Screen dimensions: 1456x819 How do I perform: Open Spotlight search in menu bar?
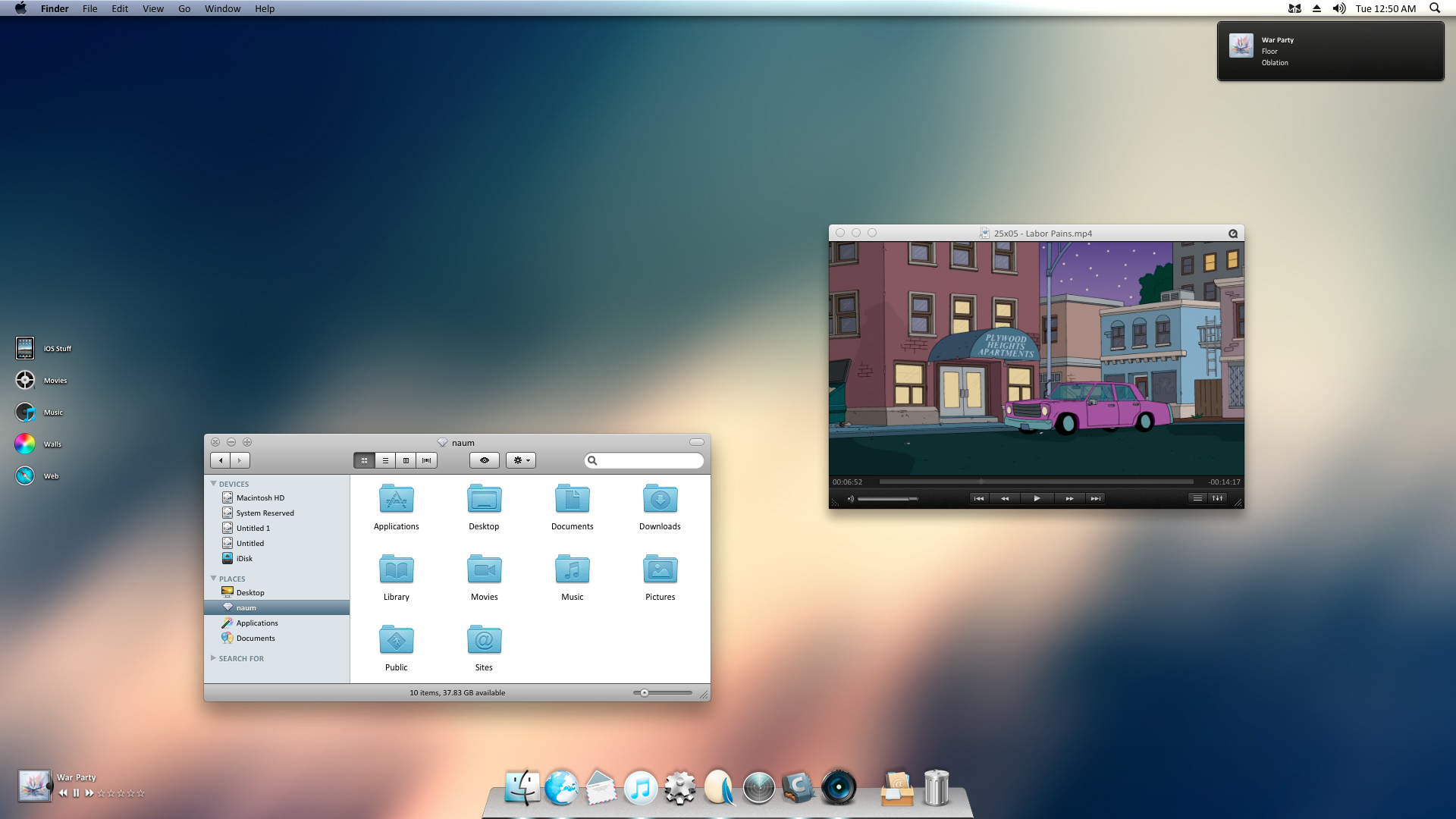click(1435, 8)
